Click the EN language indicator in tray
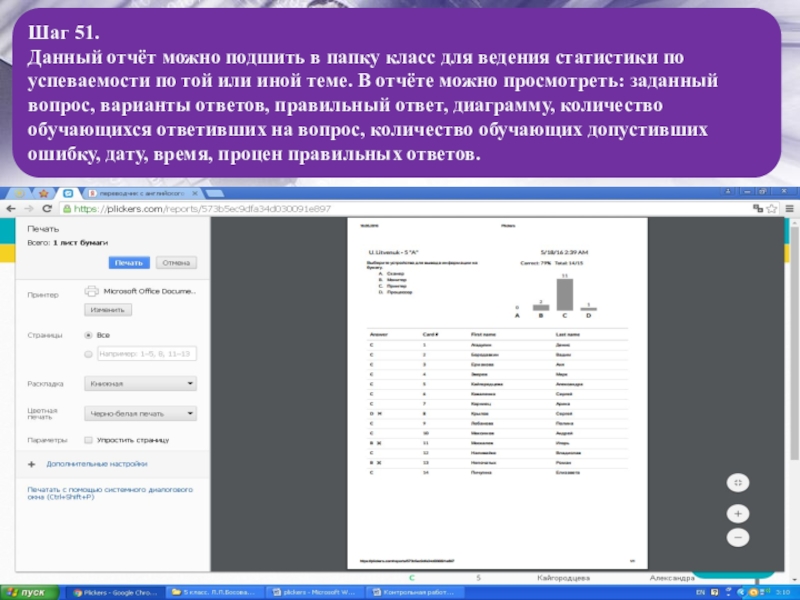This screenshot has width=800, height=600. pyautogui.click(x=700, y=593)
